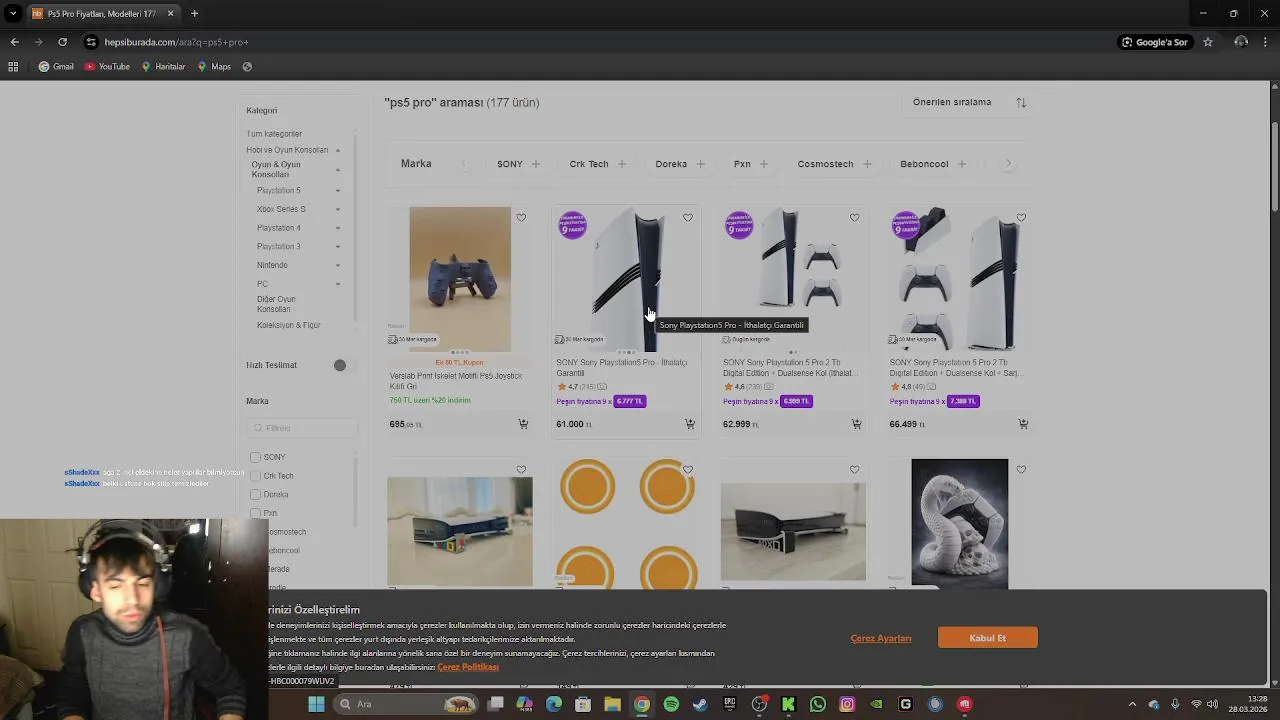This screenshot has width=1280, height=720.
Task: Collapse the Hobi ve Oyun Konsolları category
Action: 338,150
